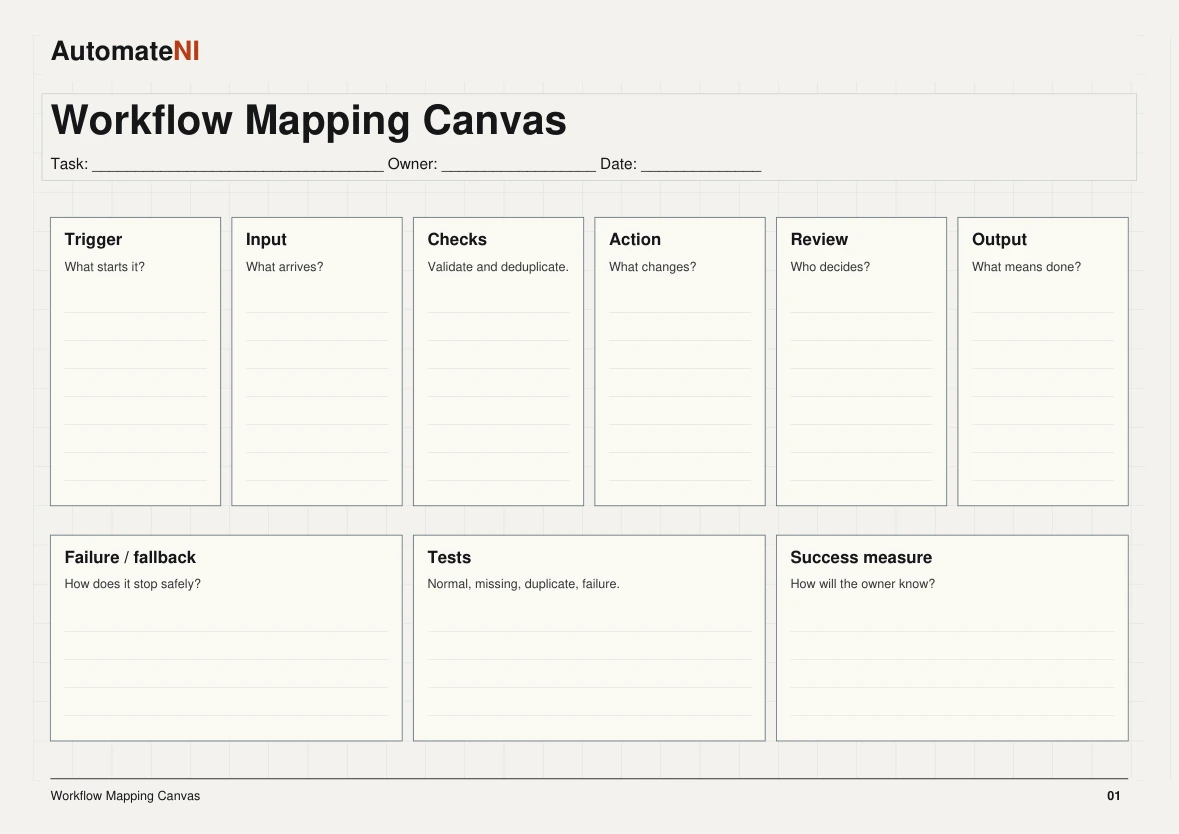The image size is (1179, 834).
Task: Click the 'Owner:' label
Action: (412, 164)
